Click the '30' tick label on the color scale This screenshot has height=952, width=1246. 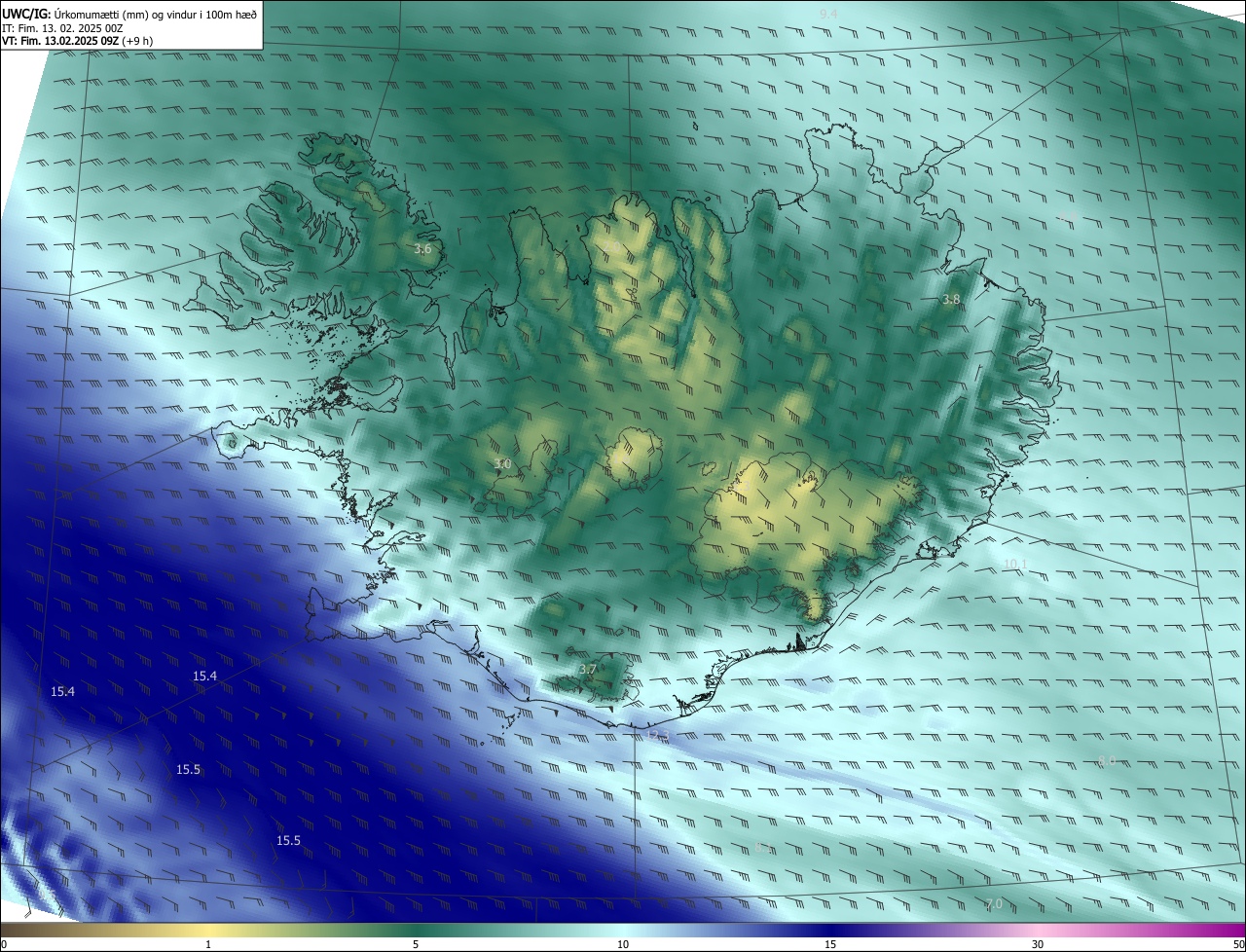(1038, 944)
